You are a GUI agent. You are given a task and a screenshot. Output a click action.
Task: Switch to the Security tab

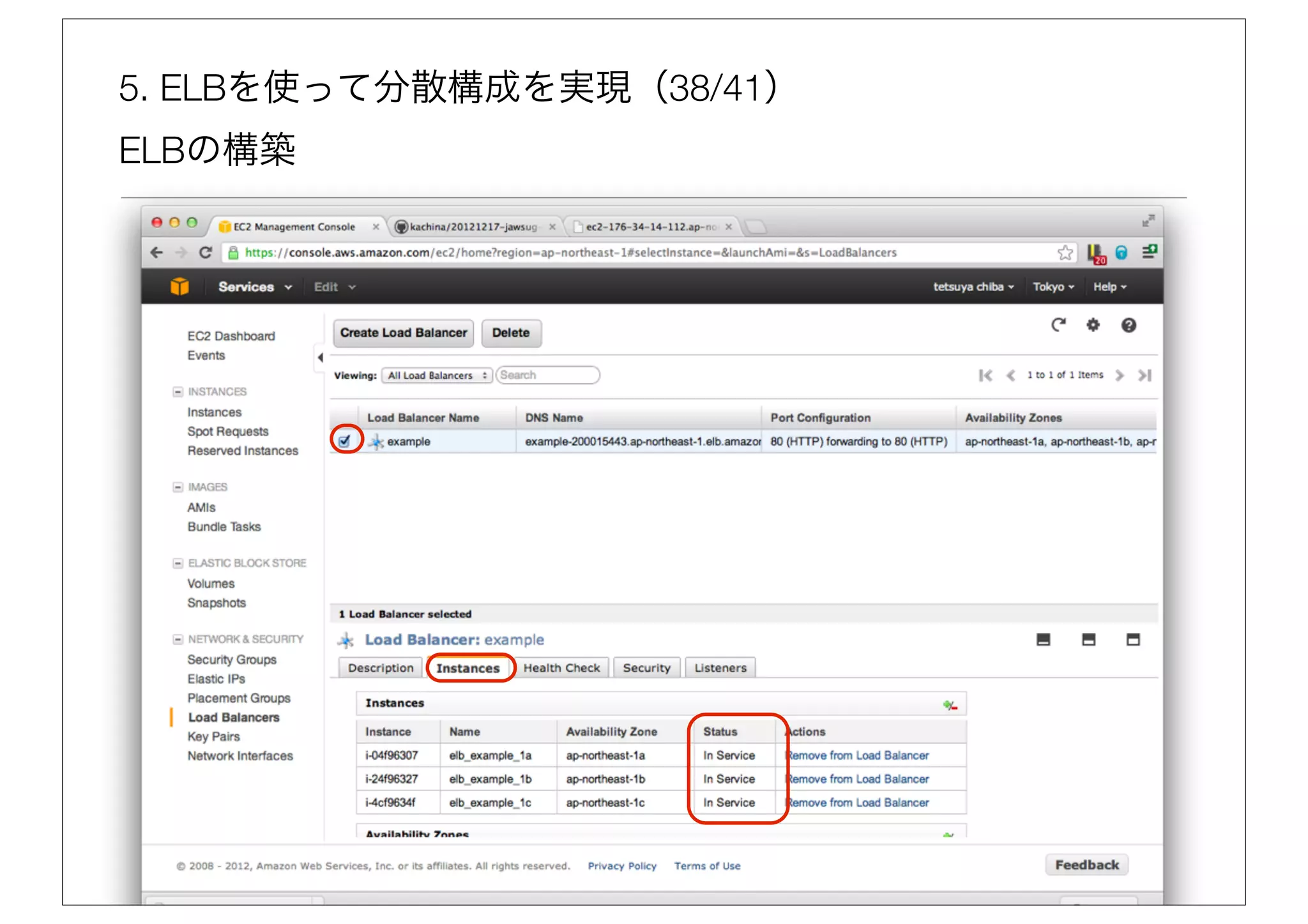pos(647,668)
